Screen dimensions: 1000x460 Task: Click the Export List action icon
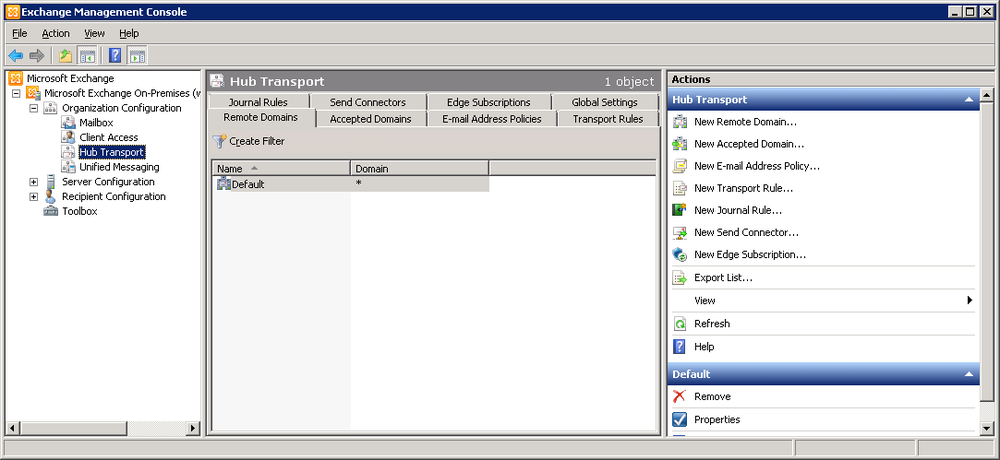[680, 278]
